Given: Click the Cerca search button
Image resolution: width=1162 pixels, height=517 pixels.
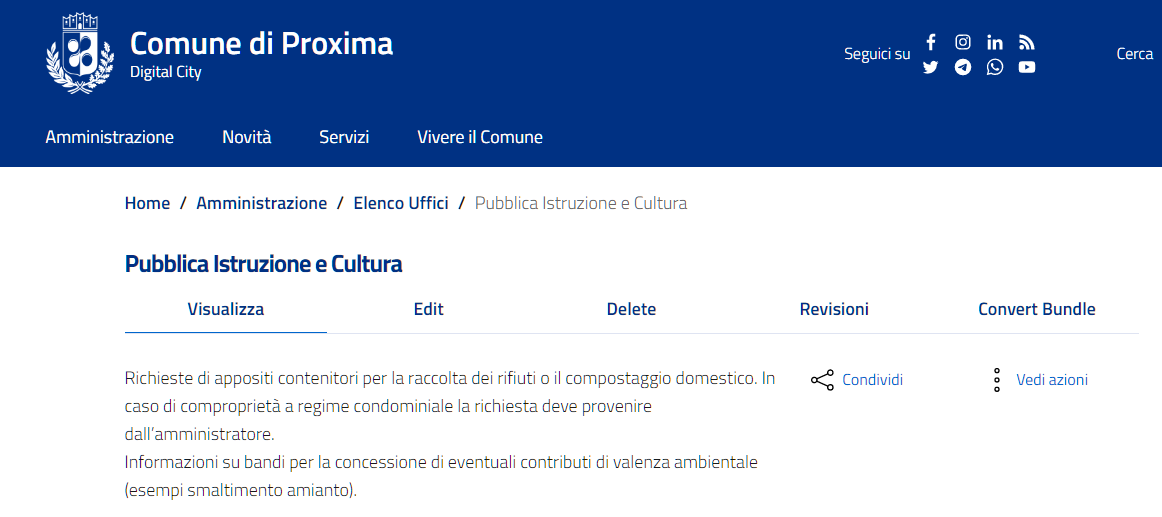Looking at the screenshot, I should click(1134, 54).
